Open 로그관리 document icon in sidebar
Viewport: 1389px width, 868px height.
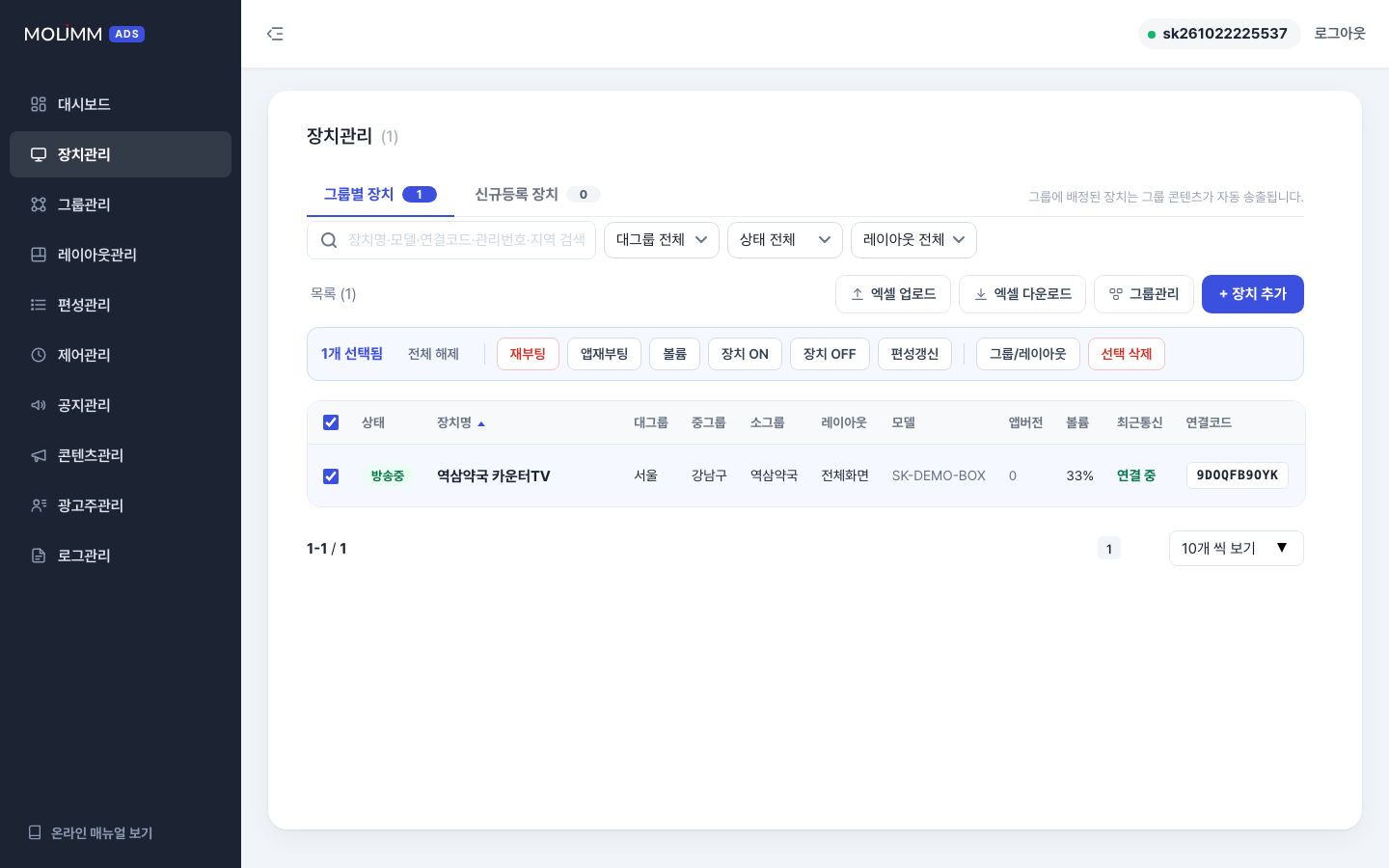click(x=39, y=556)
